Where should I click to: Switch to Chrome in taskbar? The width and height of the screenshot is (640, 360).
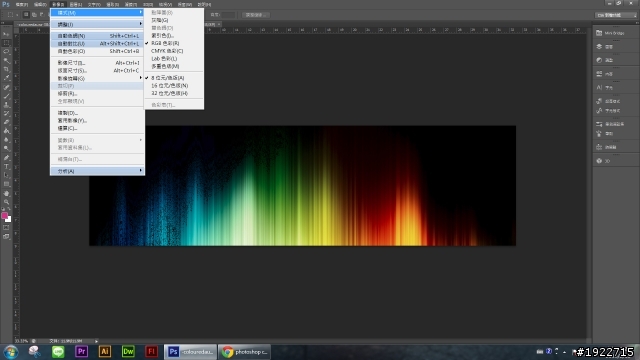pyautogui.click(x=244, y=351)
